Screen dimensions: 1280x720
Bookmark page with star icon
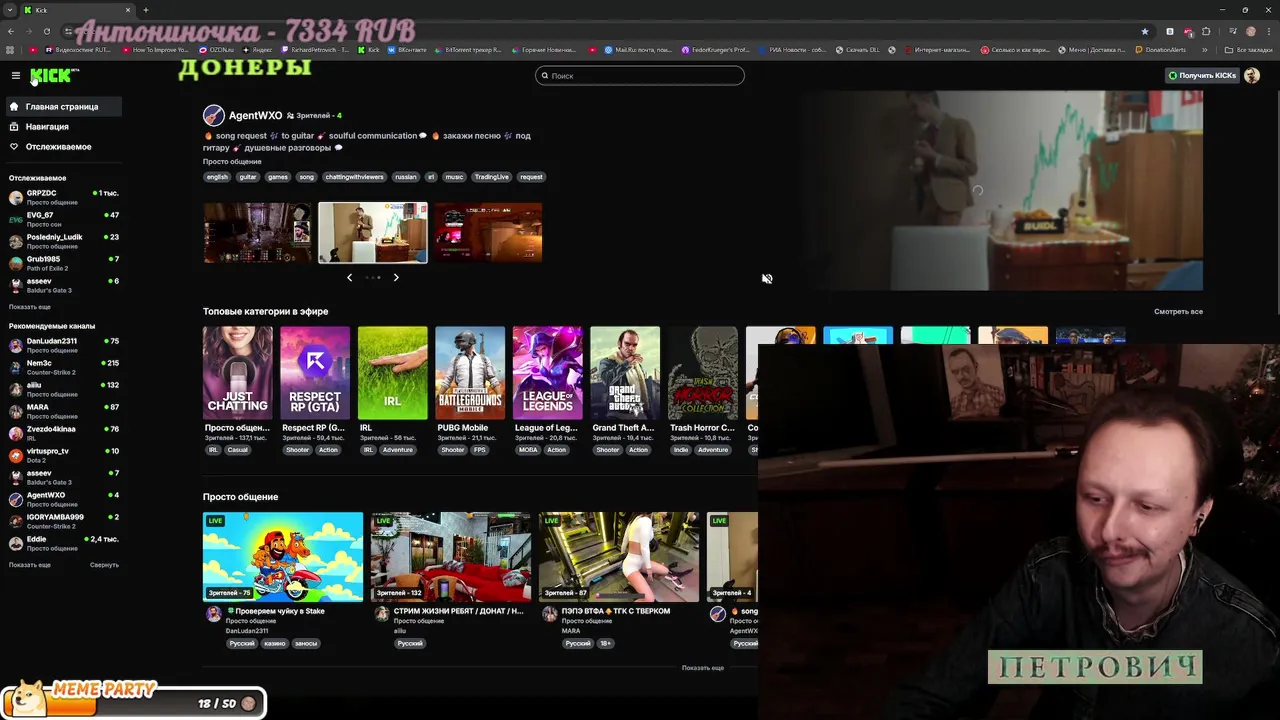[x=1144, y=31]
